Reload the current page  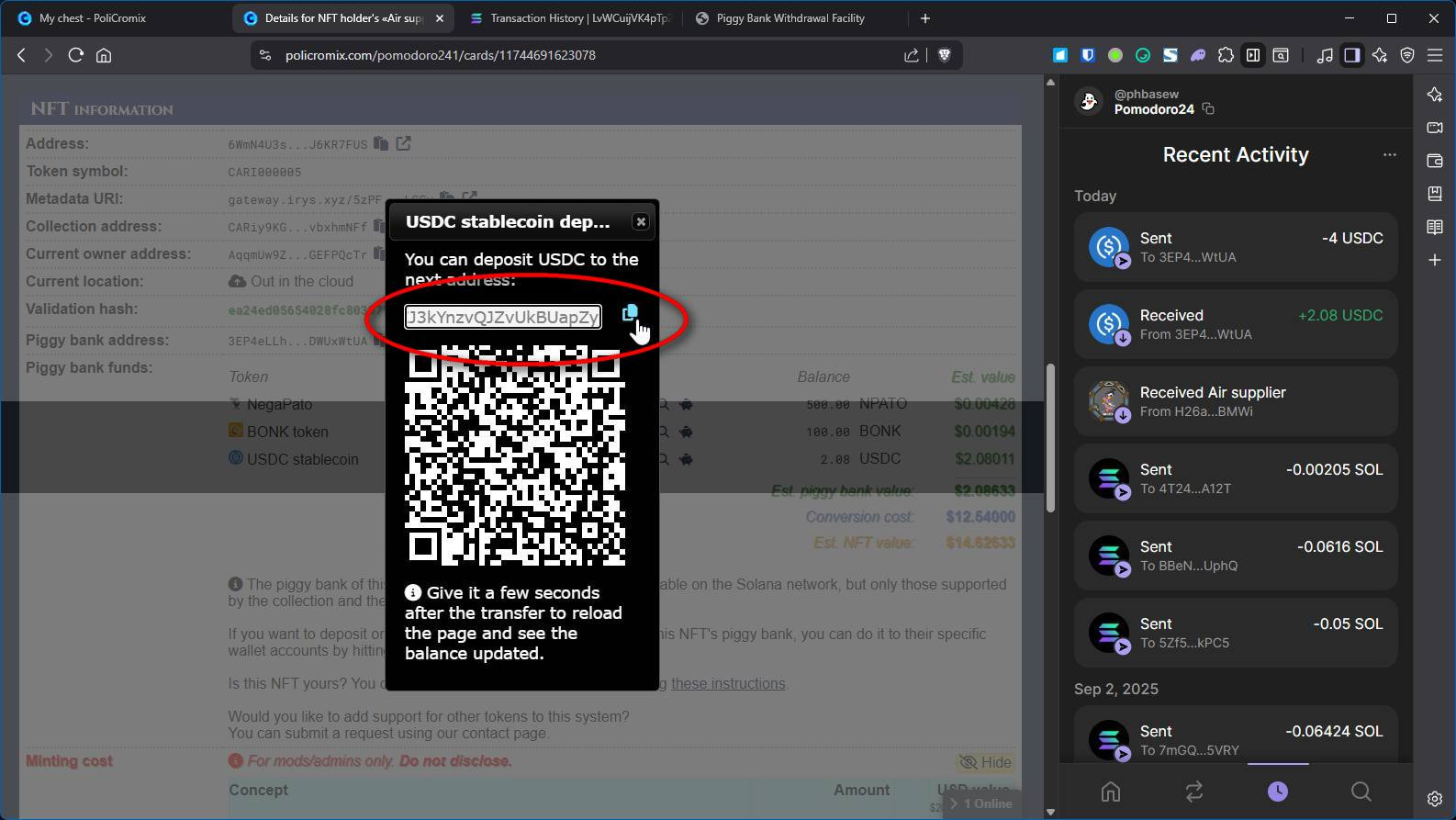click(x=76, y=55)
